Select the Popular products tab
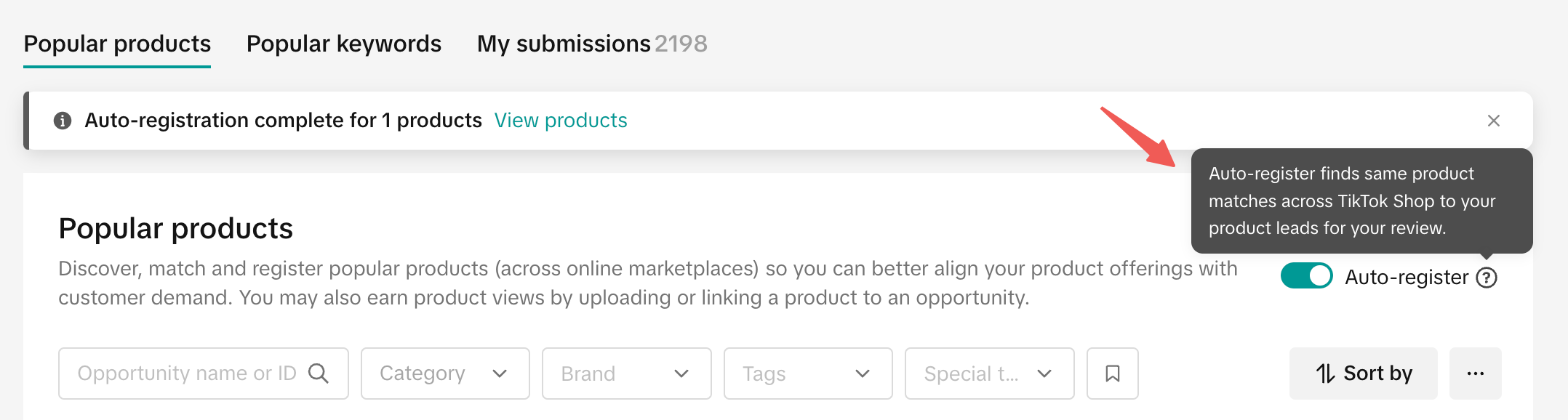 pyautogui.click(x=117, y=44)
